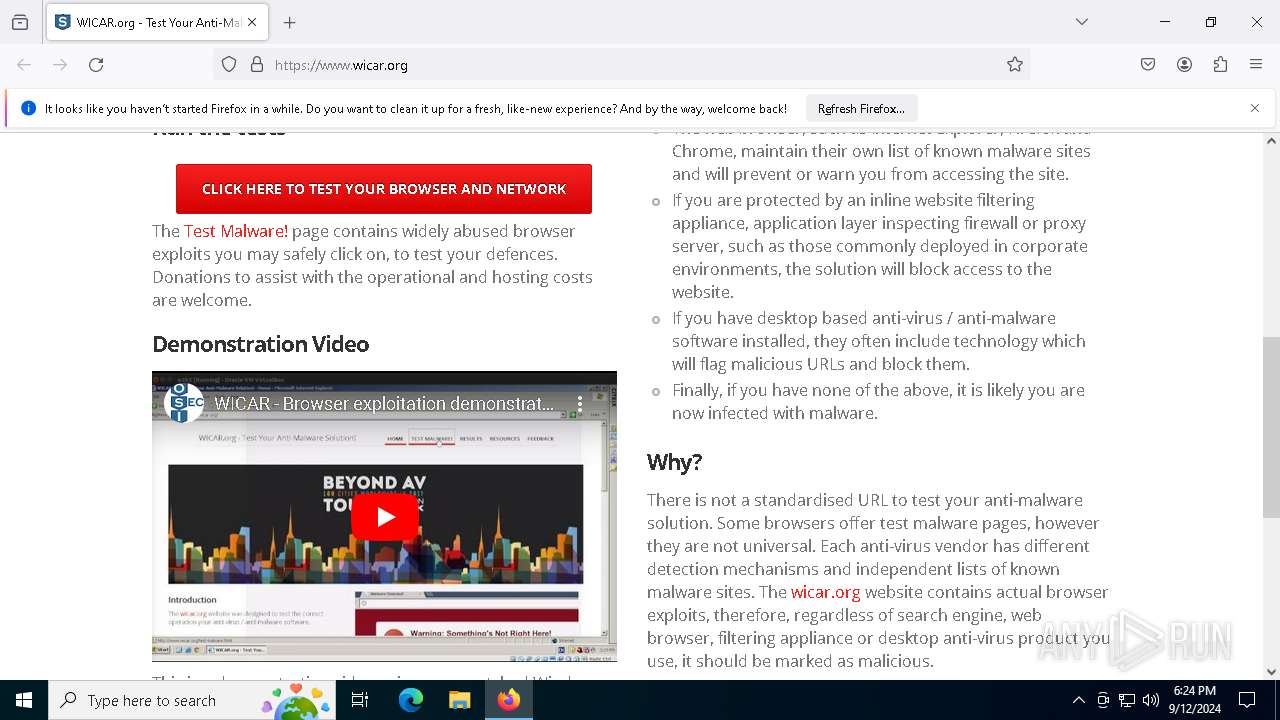Open the Test Malware! link

pyautogui.click(x=236, y=231)
